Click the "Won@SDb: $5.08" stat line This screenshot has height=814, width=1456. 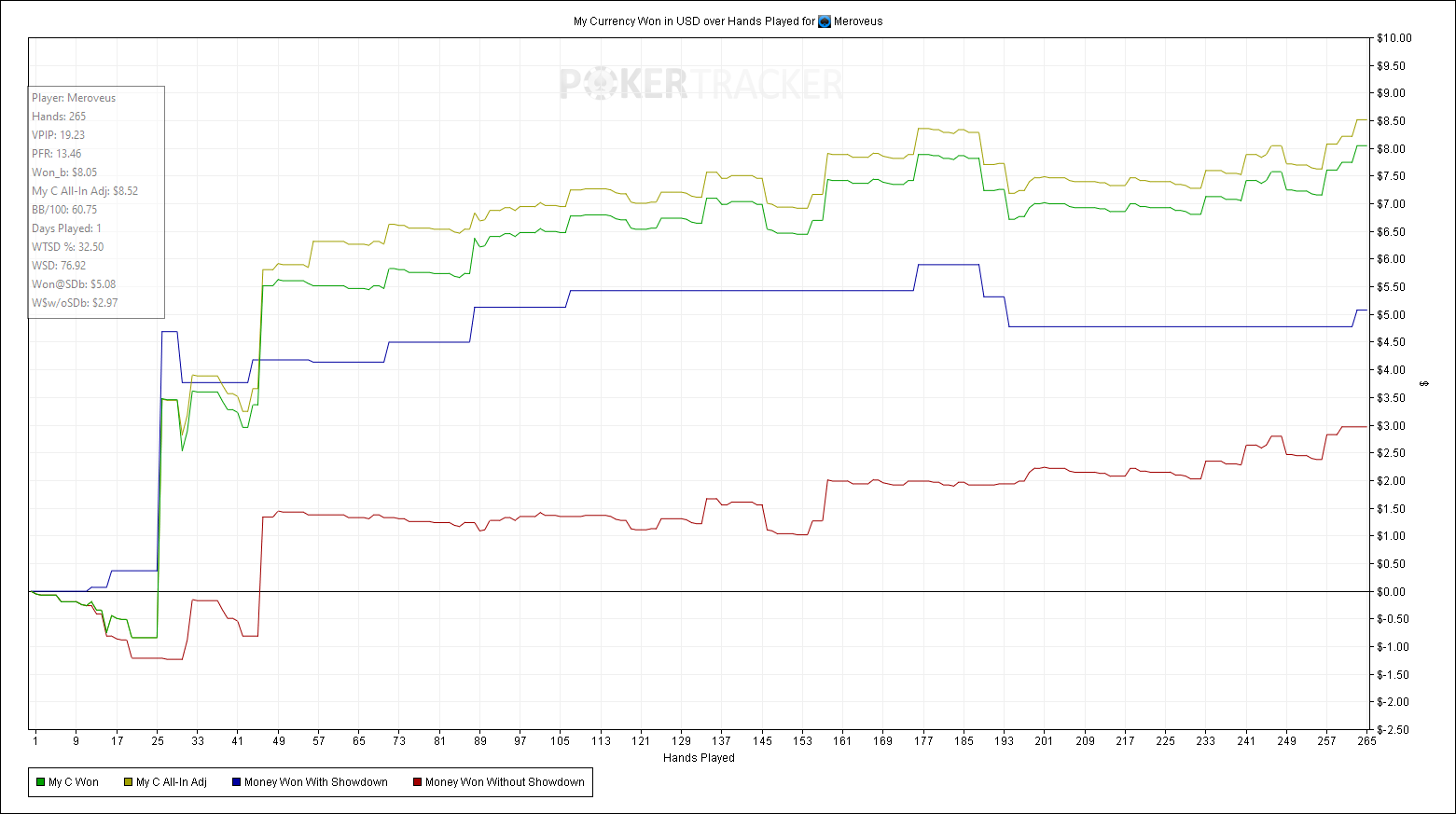74,284
